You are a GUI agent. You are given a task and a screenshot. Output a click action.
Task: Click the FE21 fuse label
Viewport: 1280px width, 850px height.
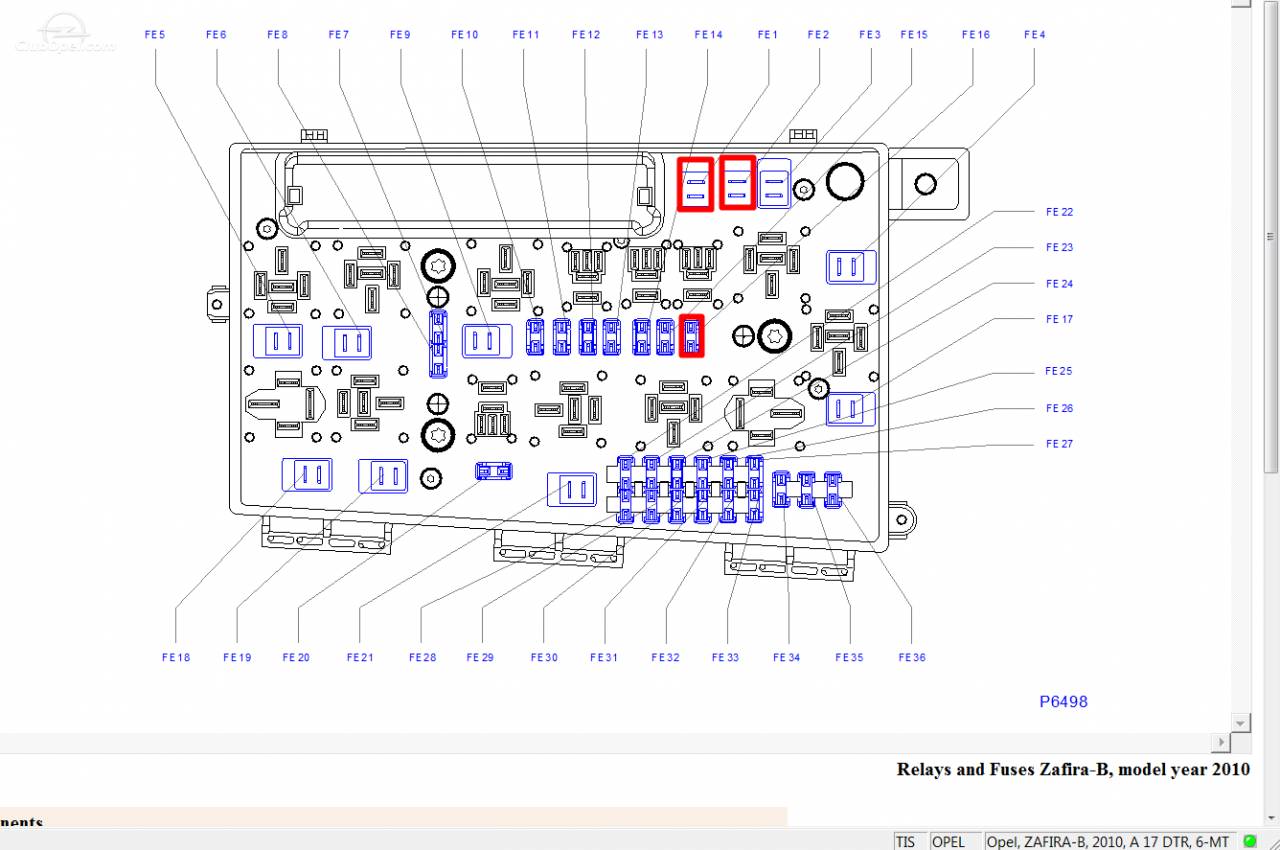point(360,658)
